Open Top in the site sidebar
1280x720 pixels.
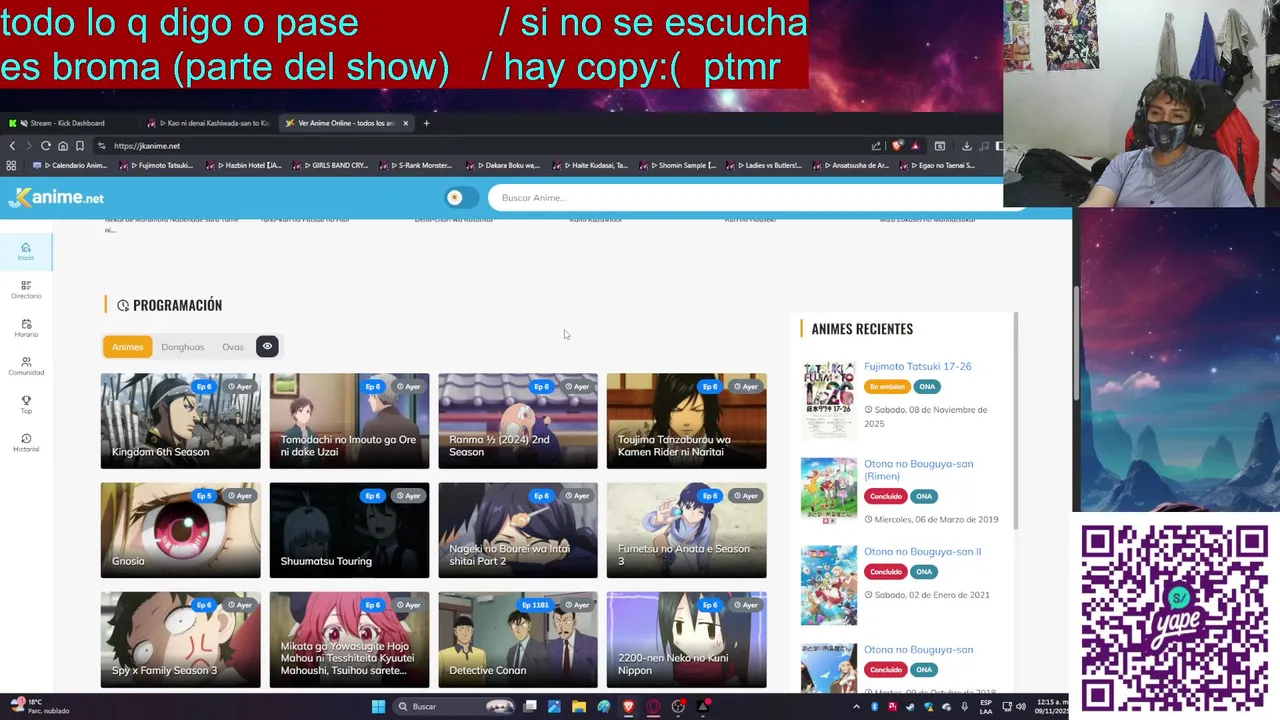26,404
